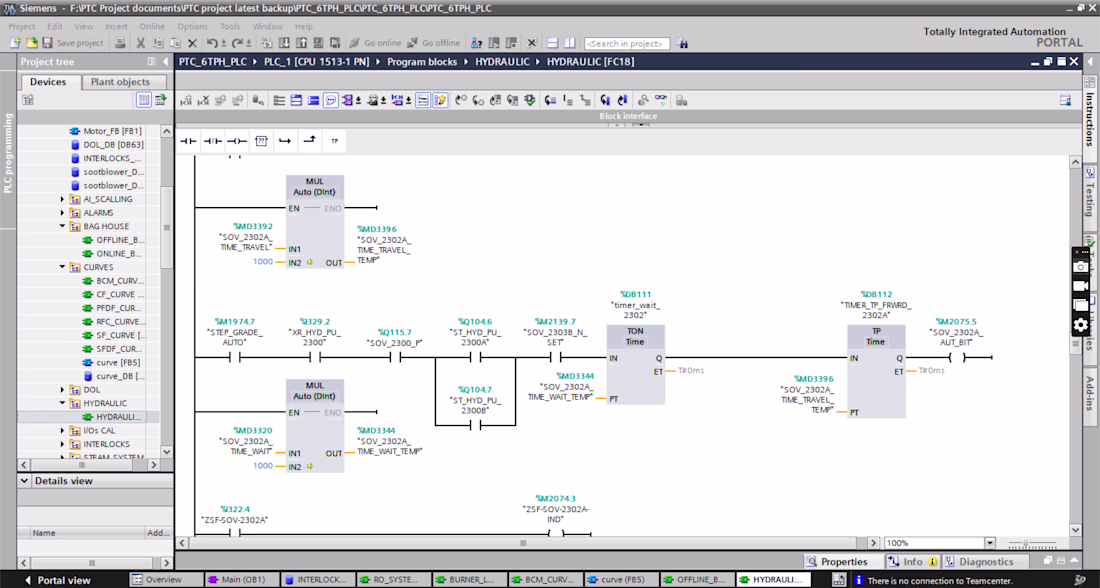Open the Online menu

[152, 27]
